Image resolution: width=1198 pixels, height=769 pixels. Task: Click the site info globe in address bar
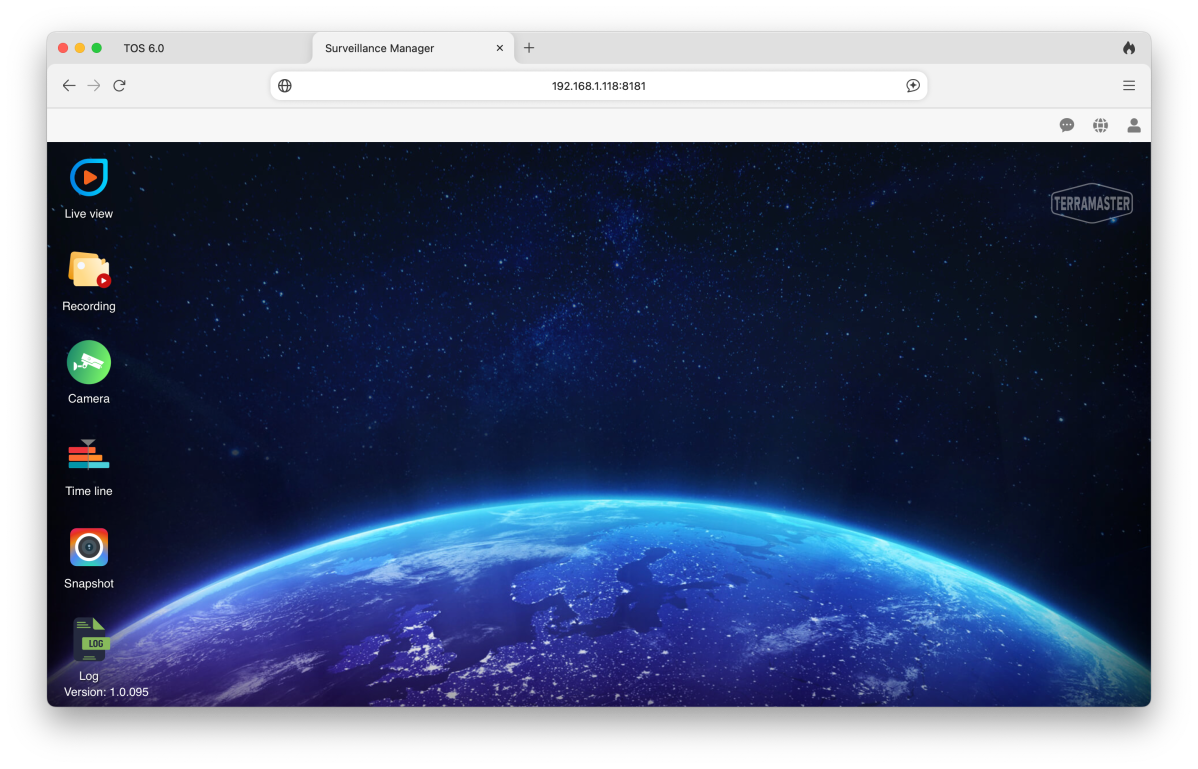(x=285, y=86)
